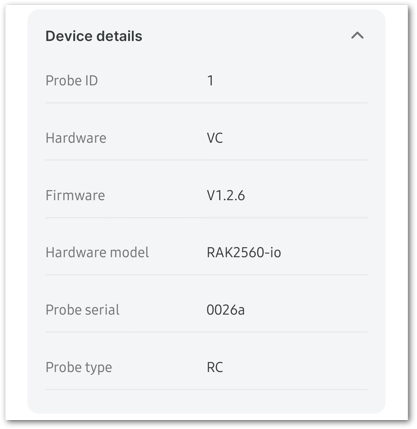The height and width of the screenshot is (429, 417).
Task: Select the Hardware label
Action: pos(76,138)
